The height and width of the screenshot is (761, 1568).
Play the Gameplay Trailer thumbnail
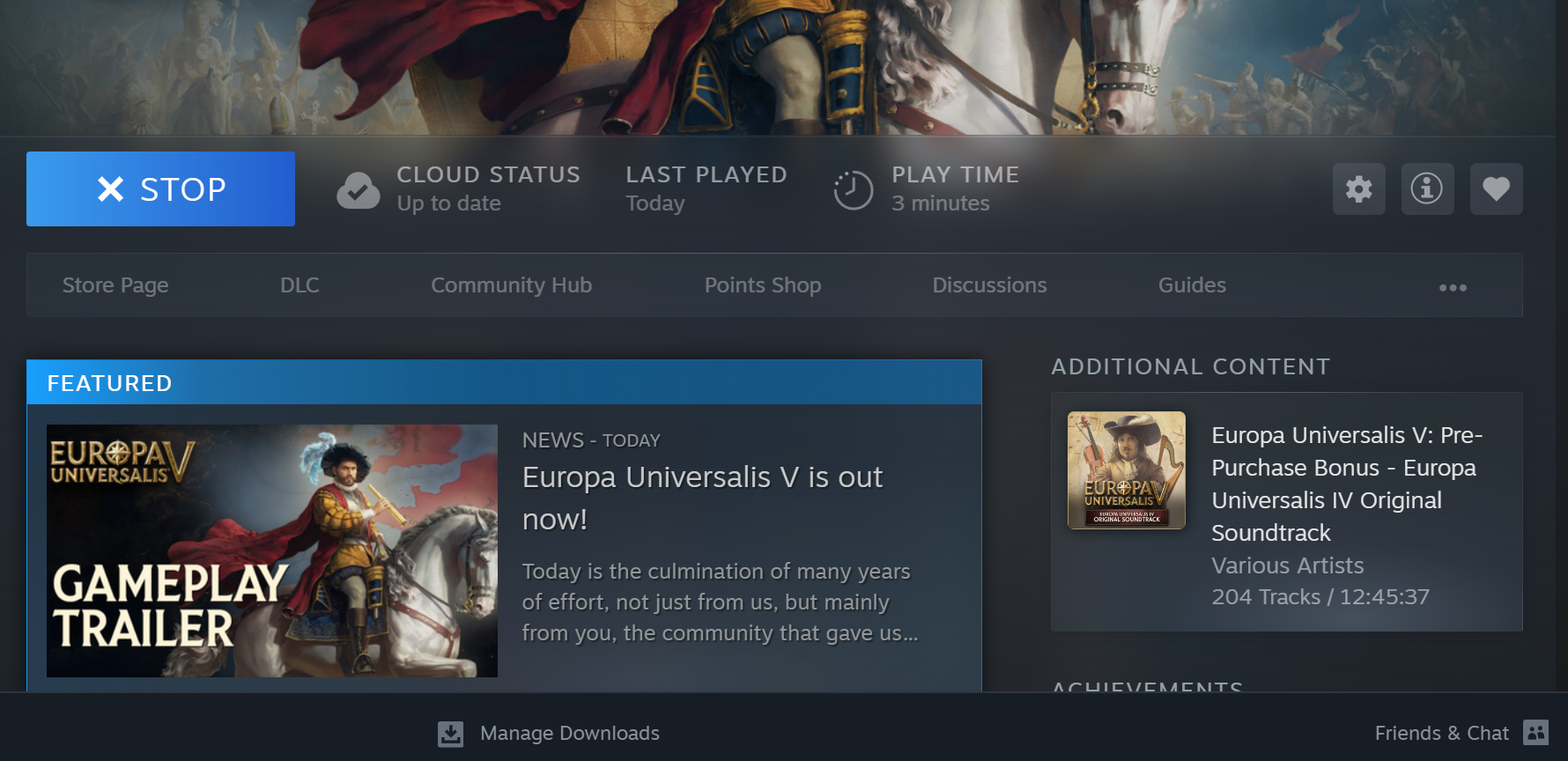[272, 550]
